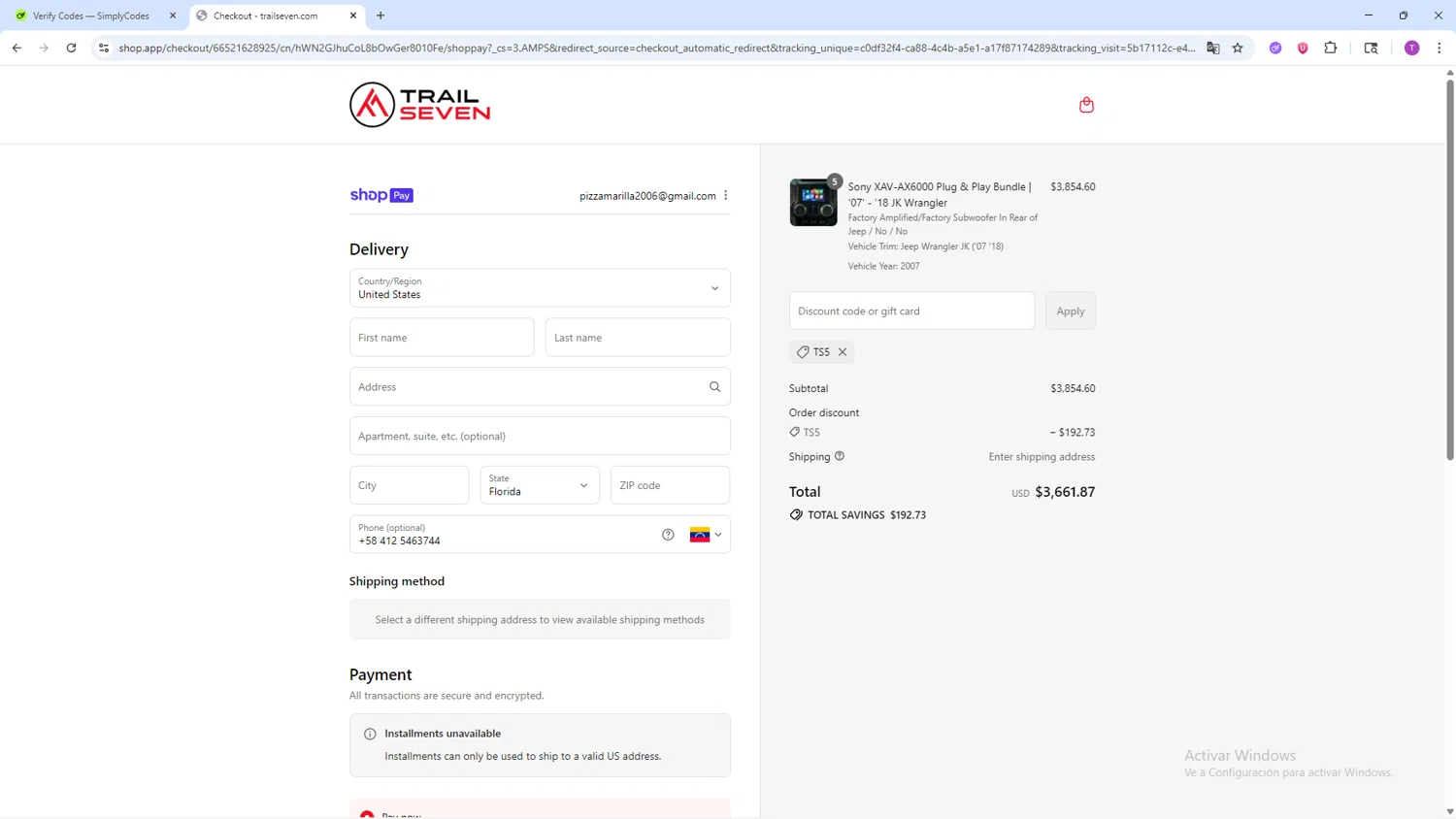Click the Total amount $3,661.87
1456x819 pixels.
pyautogui.click(x=1065, y=492)
